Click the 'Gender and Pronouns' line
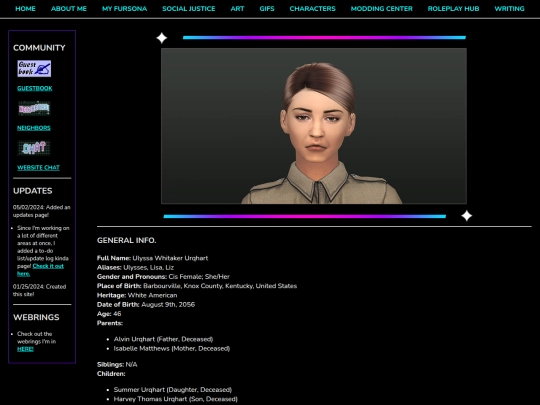Viewport: 540px width, 405px height. (x=163, y=277)
